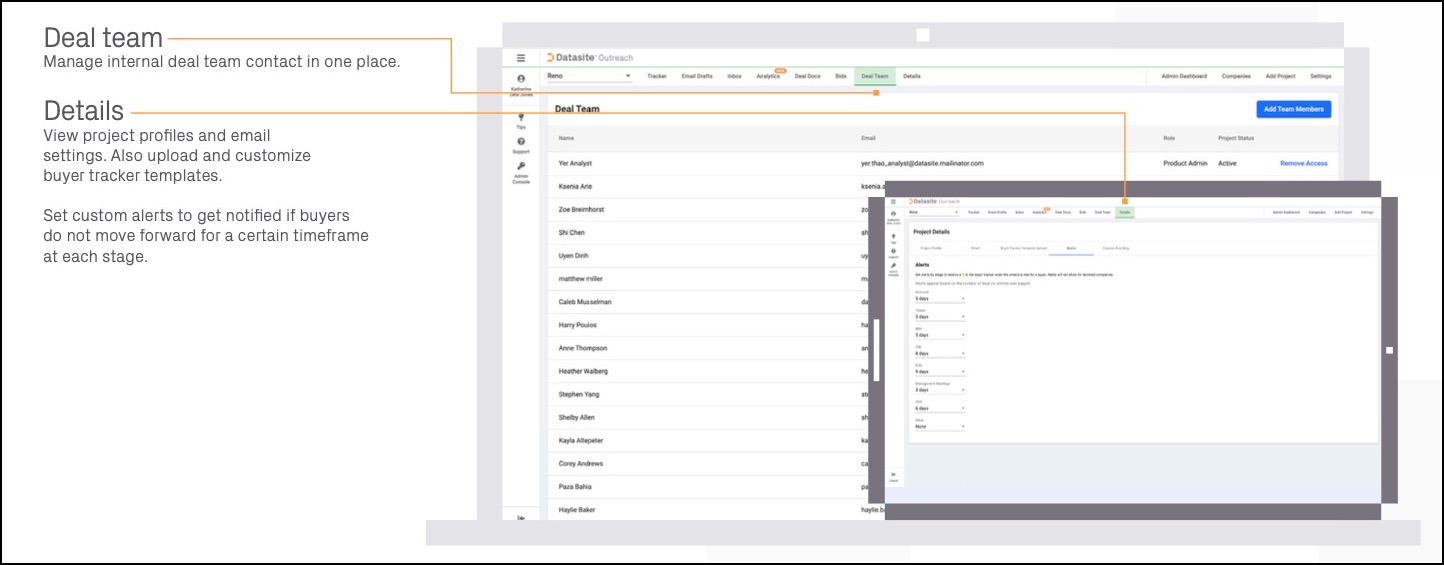Open the Analytics tab
Image resolution: width=1444 pixels, height=565 pixels.
(768, 76)
